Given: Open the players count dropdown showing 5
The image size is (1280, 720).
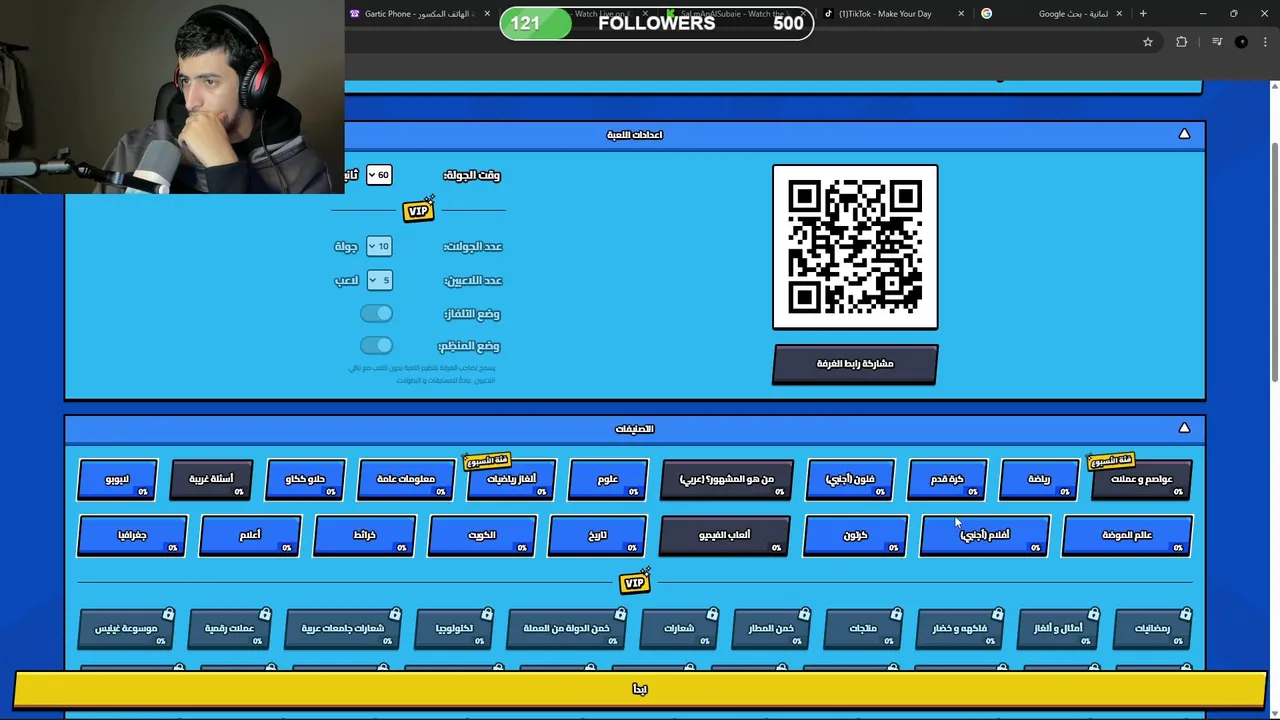Looking at the screenshot, I should point(379,280).
